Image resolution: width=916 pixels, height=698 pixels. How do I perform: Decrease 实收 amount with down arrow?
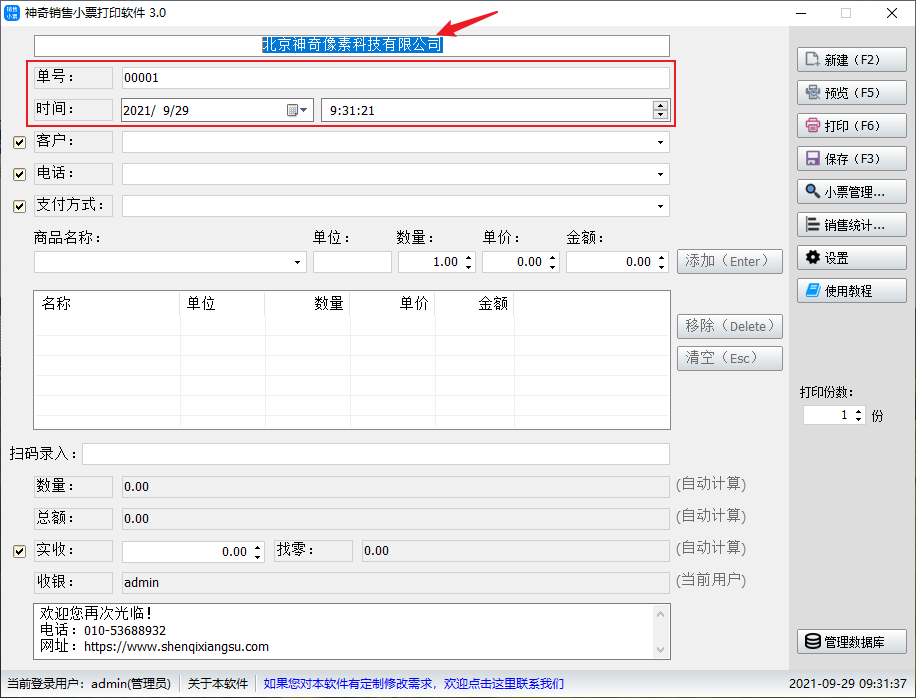[x=258, y=556]
